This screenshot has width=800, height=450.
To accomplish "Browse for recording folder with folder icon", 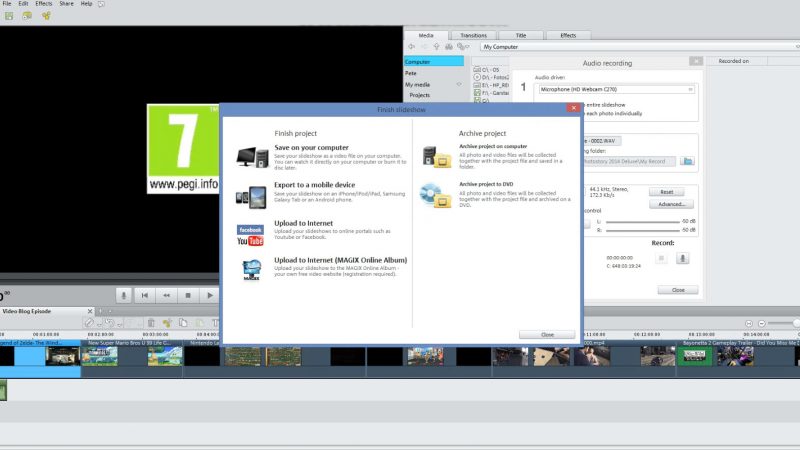I will pos(687,161).
